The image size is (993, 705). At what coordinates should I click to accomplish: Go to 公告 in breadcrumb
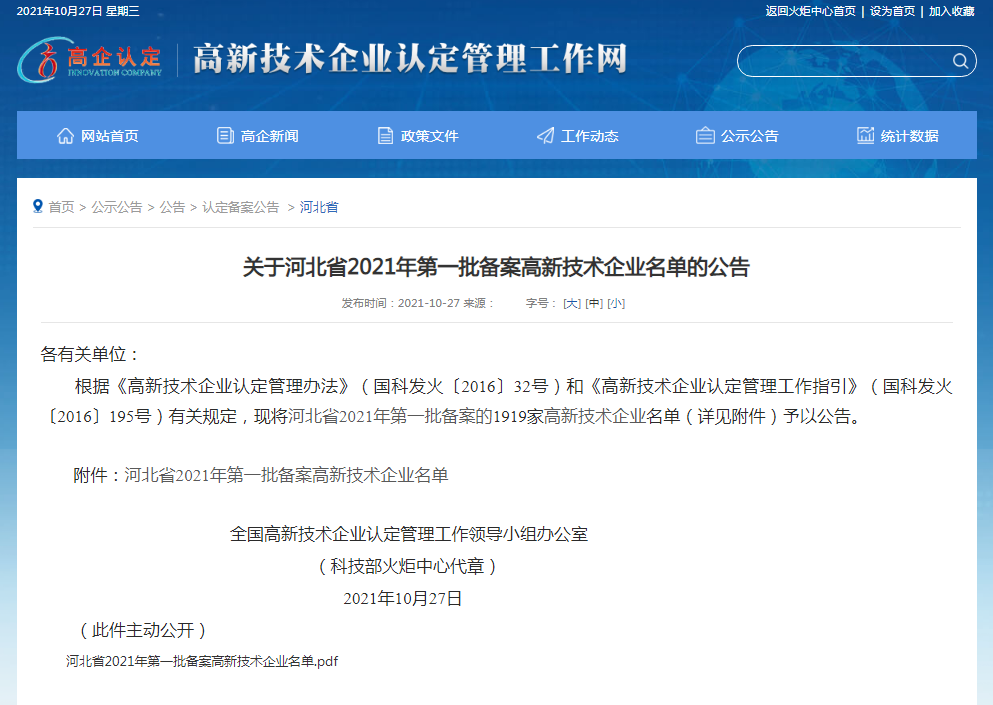click(x=172, y=207)
